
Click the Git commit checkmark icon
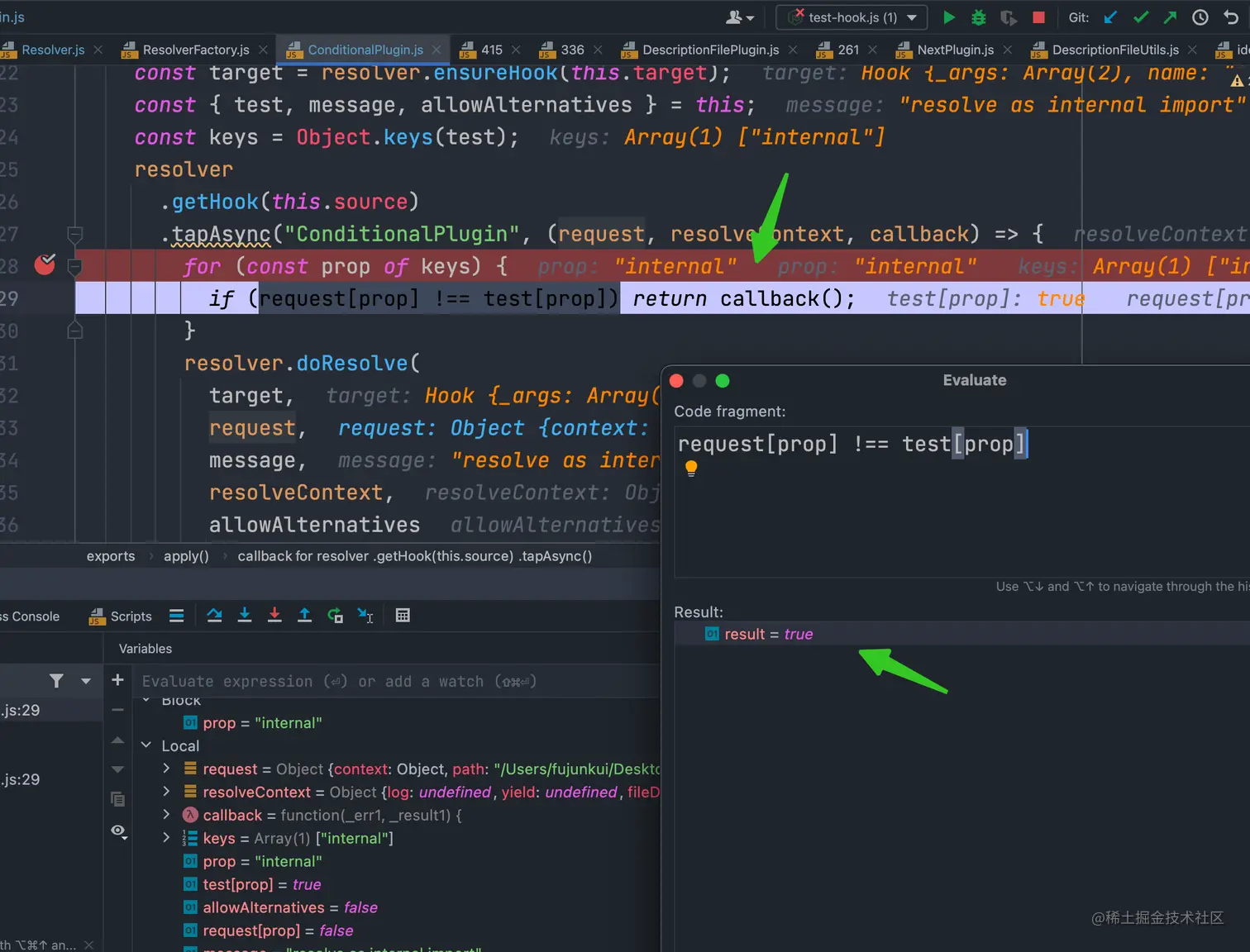coord(1141,17)
